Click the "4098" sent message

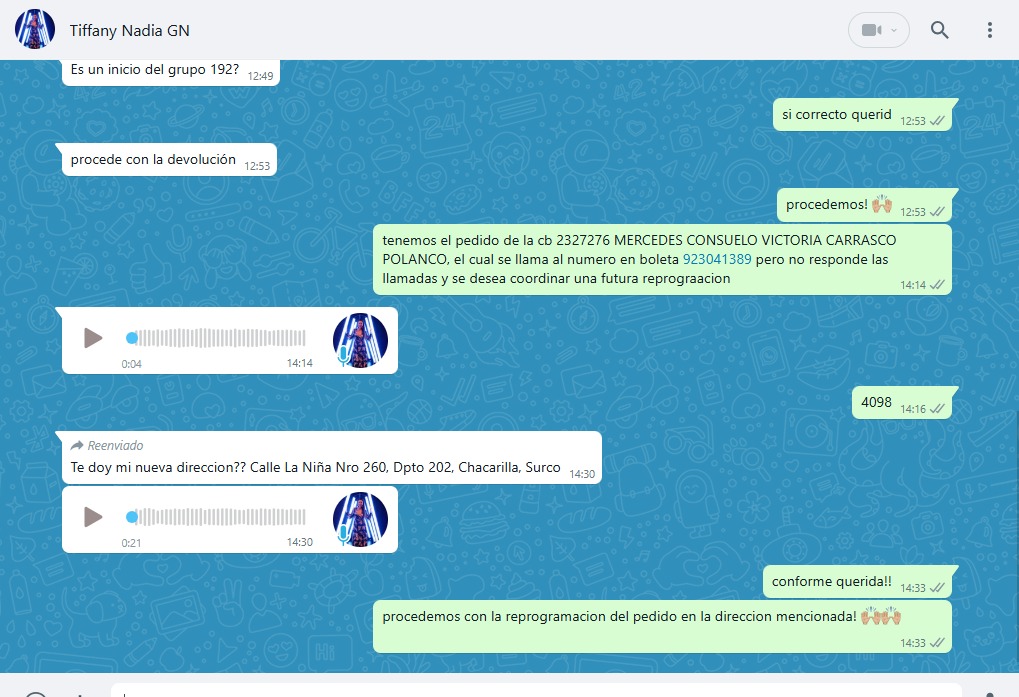click(x=876, y=403)
